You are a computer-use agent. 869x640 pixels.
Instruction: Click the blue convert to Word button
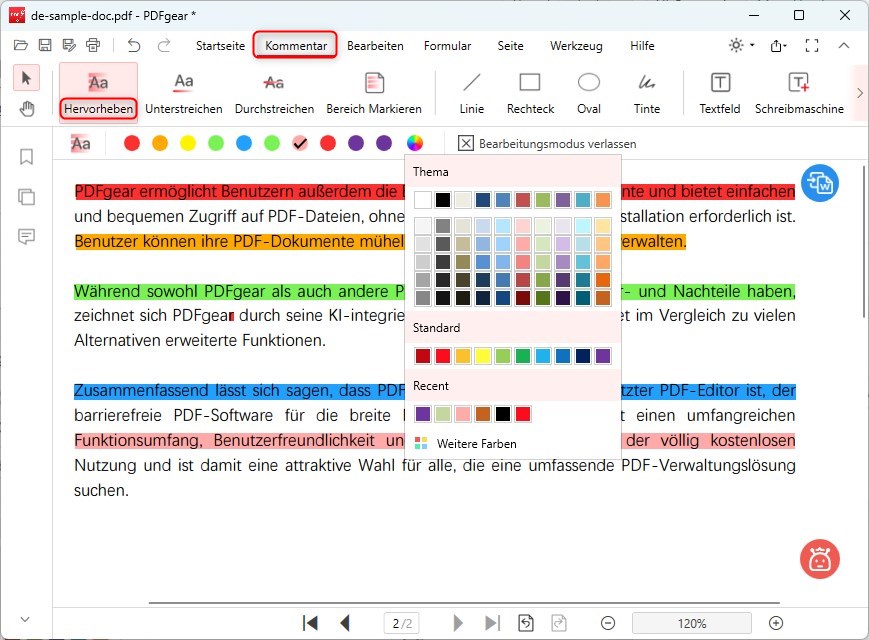click(x=820, y=183)
